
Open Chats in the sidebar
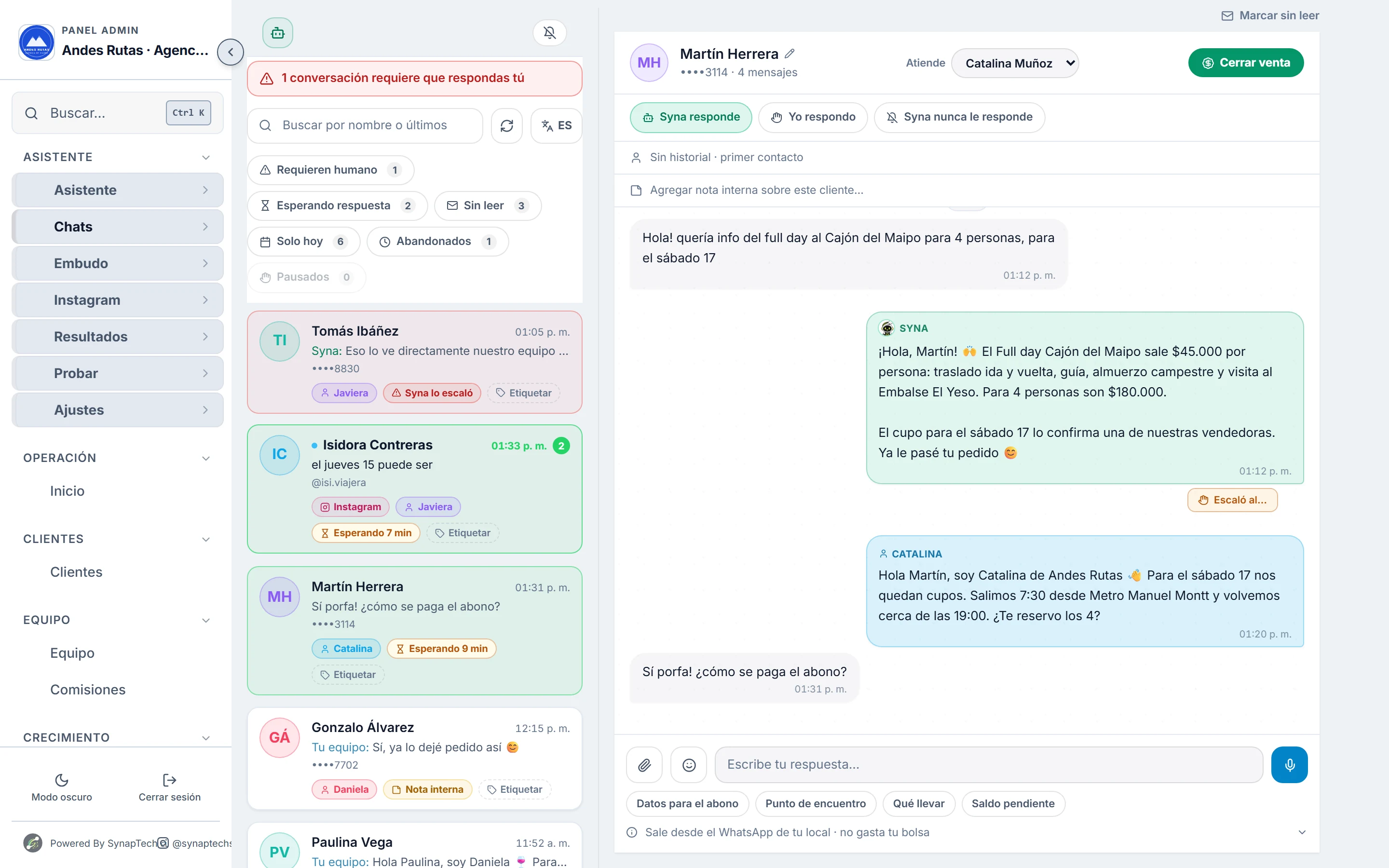(117, 227)
